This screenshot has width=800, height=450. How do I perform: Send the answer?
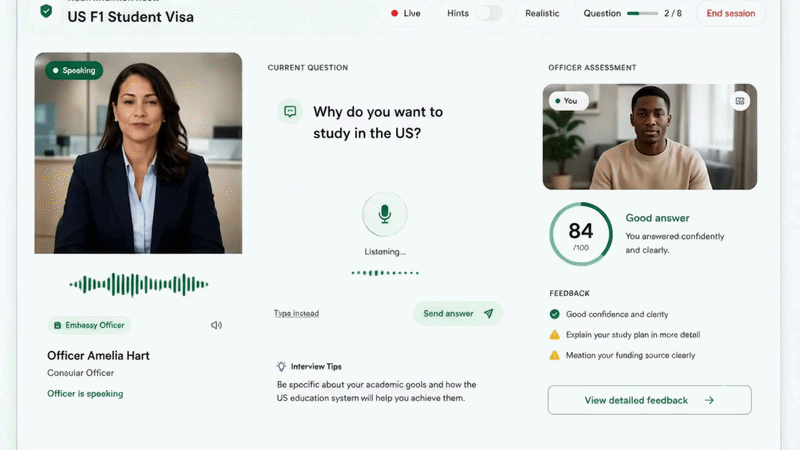point(458,313)
